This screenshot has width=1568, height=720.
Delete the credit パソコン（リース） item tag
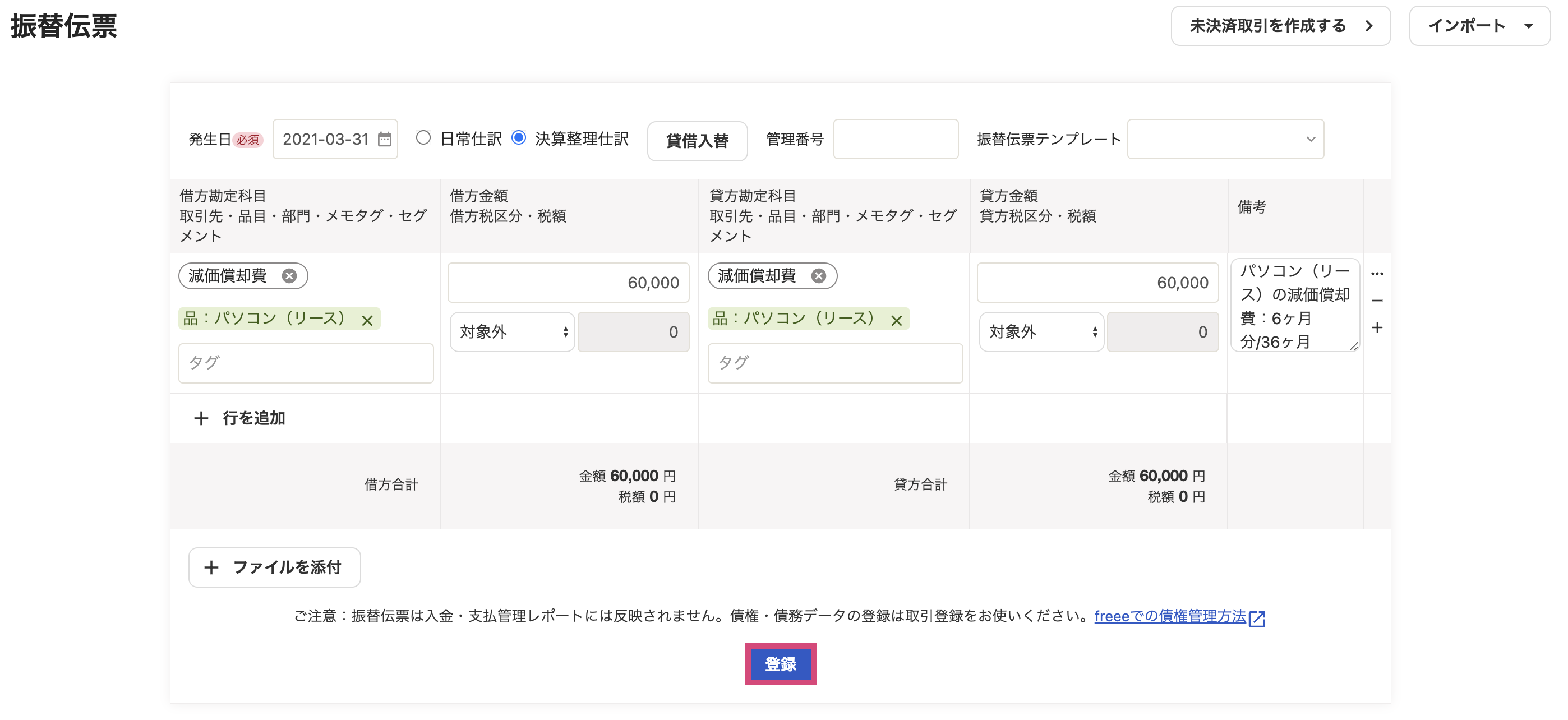[x=897, y=321]
